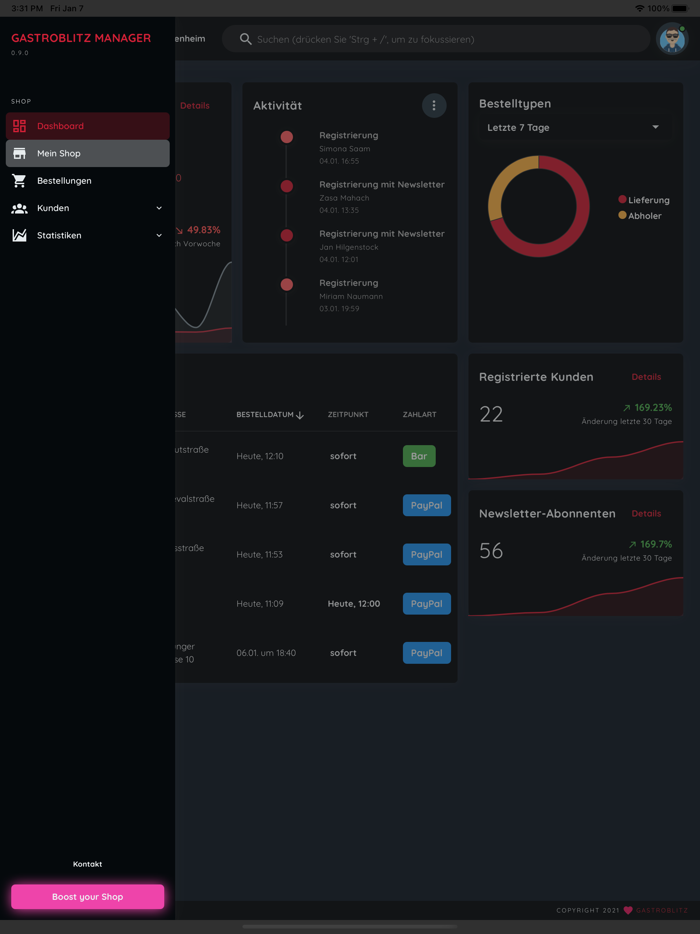The image size is (700, 934).
Task: Click the Zahlart column header
Action: [x=419, y=415]
